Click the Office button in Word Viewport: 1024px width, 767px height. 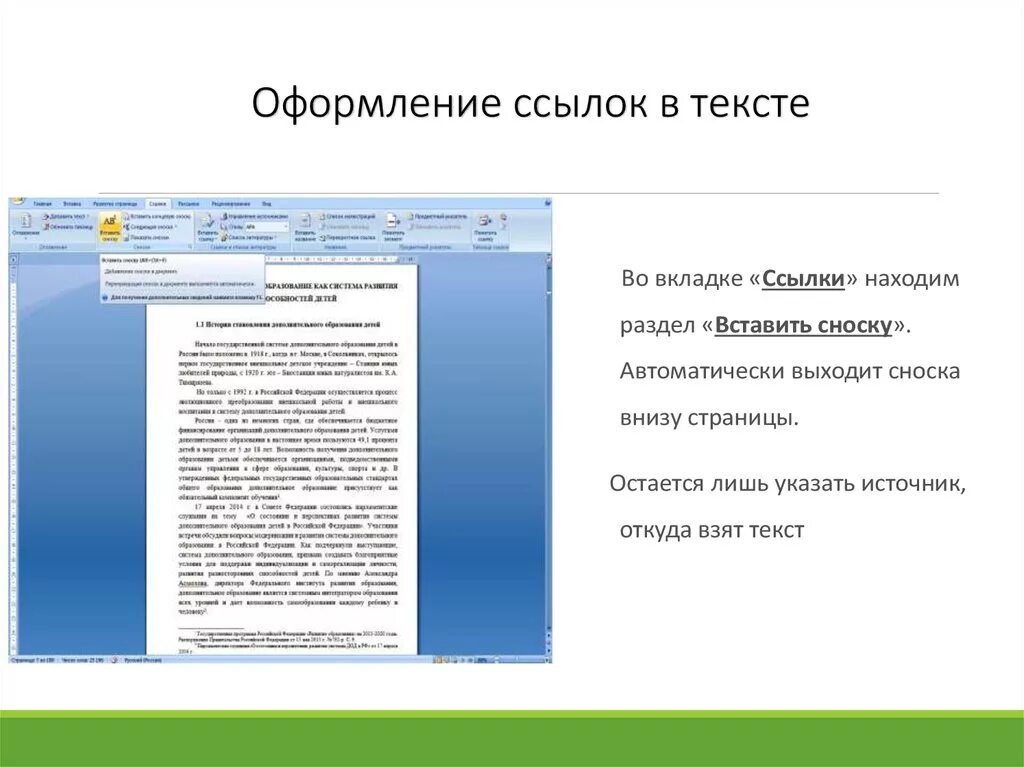pyautogui.click(x=16, y=201)
